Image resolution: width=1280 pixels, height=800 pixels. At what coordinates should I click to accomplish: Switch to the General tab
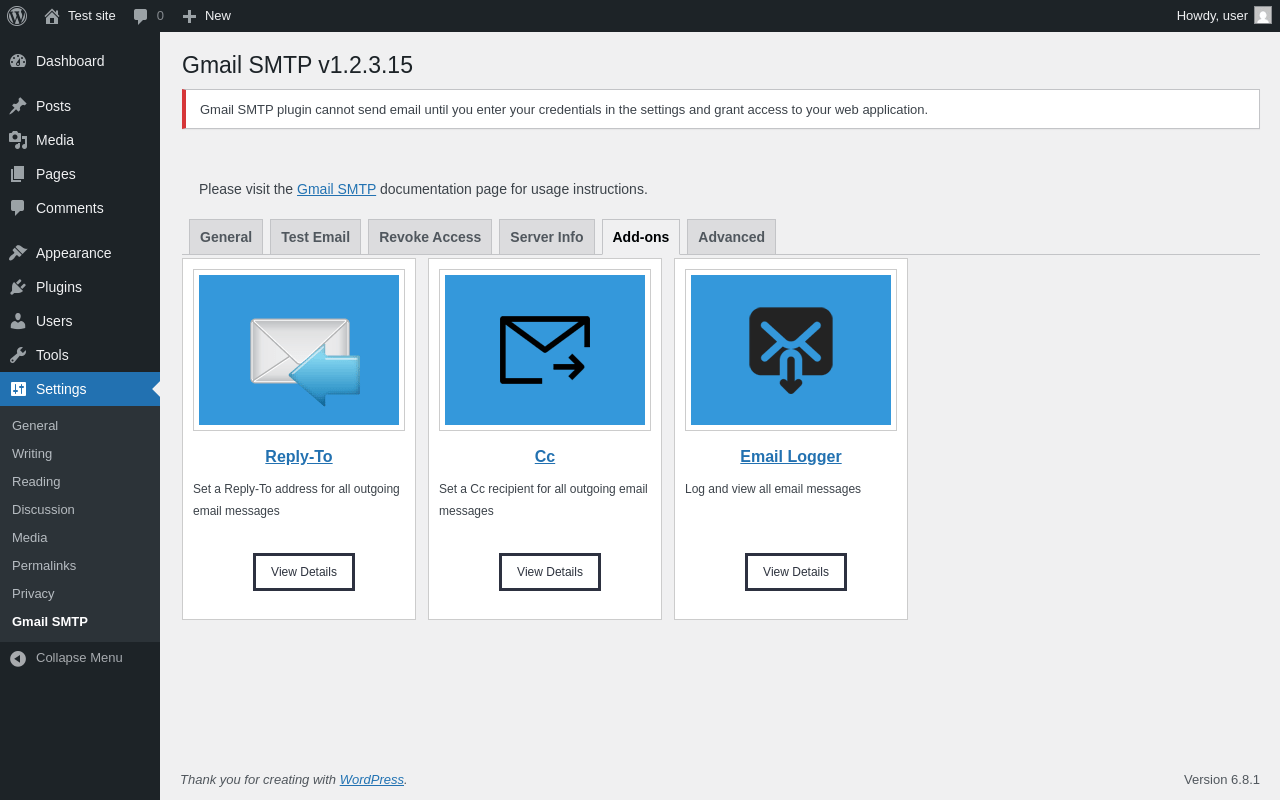226,237
